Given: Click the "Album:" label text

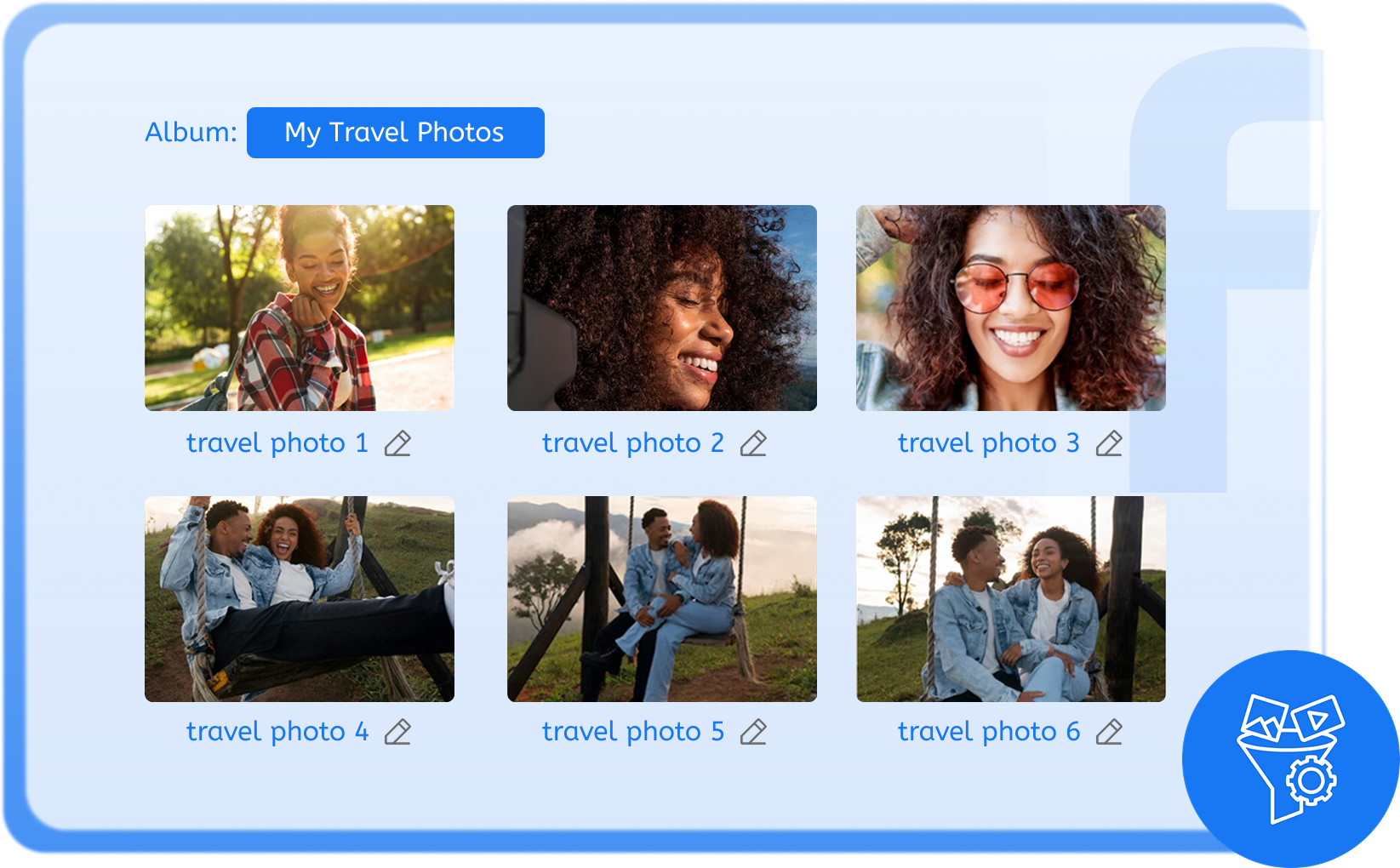Looking at the screenshot, I should 191,133.
